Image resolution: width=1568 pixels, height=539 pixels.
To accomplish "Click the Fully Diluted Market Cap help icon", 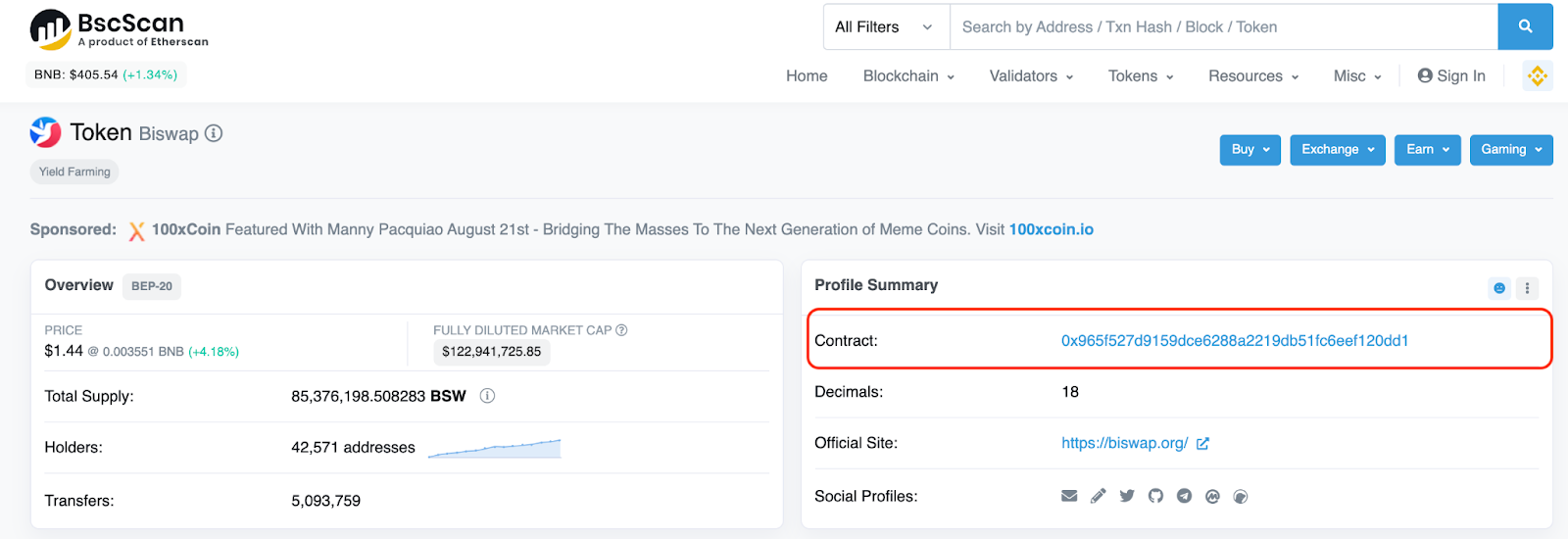I will pos(621,330).
